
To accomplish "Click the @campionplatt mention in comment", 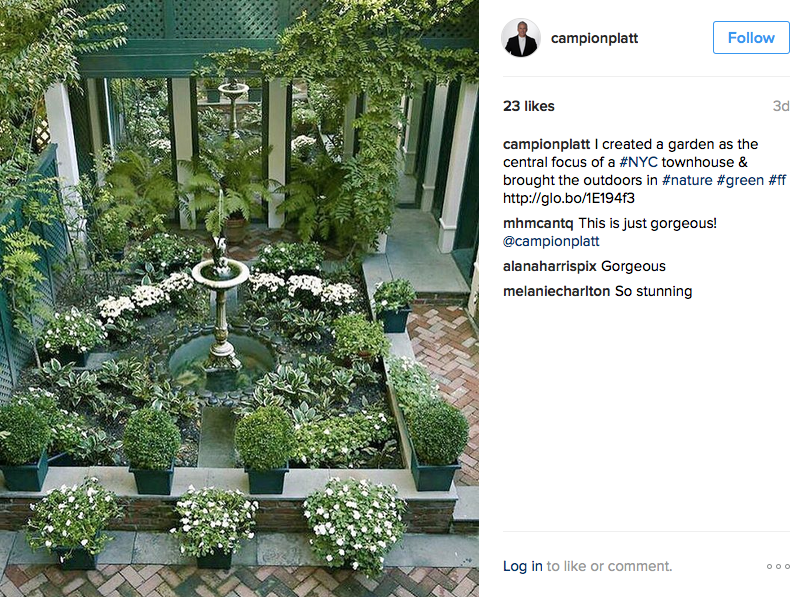I will point(551,241).
